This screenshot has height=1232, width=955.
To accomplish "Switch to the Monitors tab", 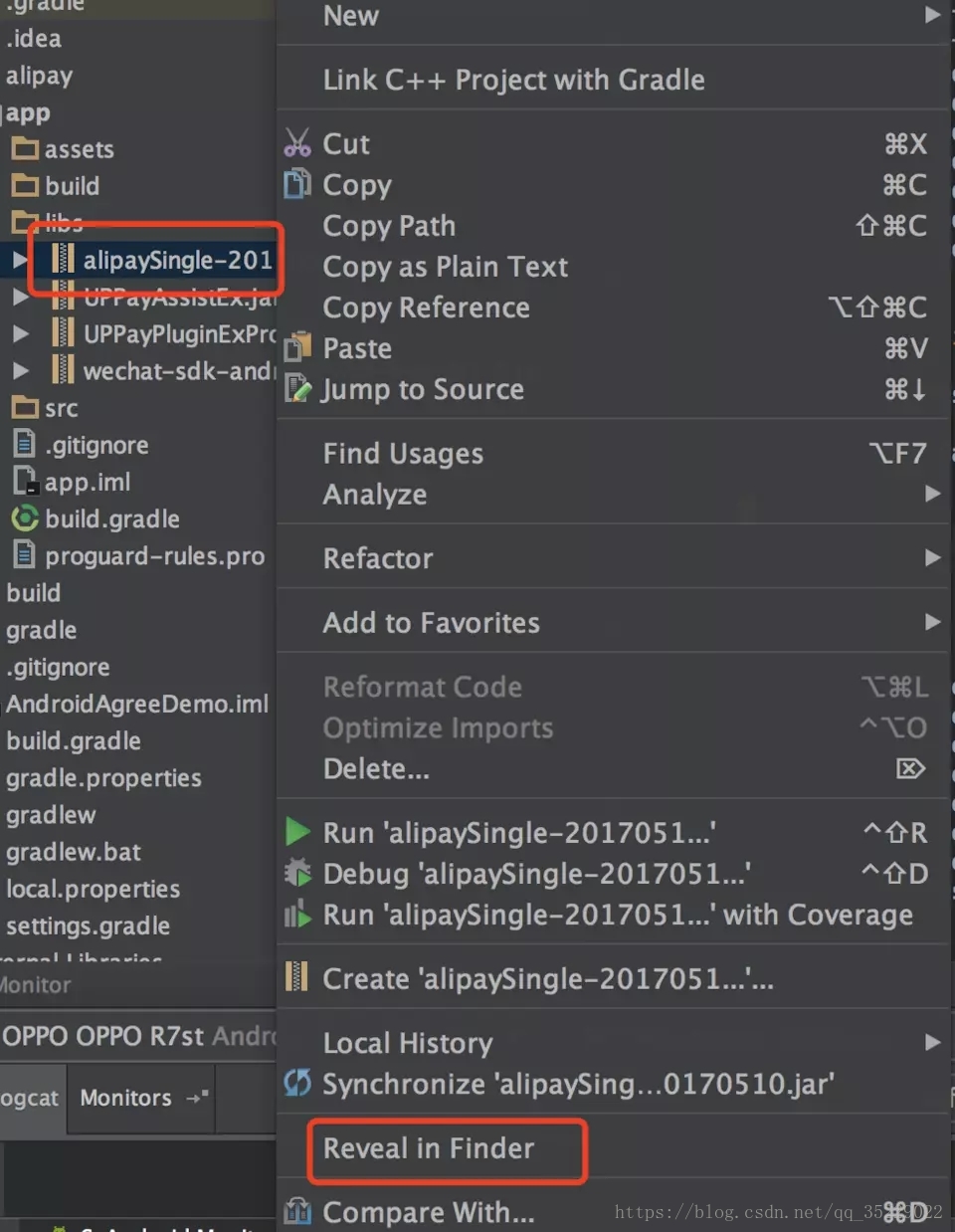I will [126, 1098].
